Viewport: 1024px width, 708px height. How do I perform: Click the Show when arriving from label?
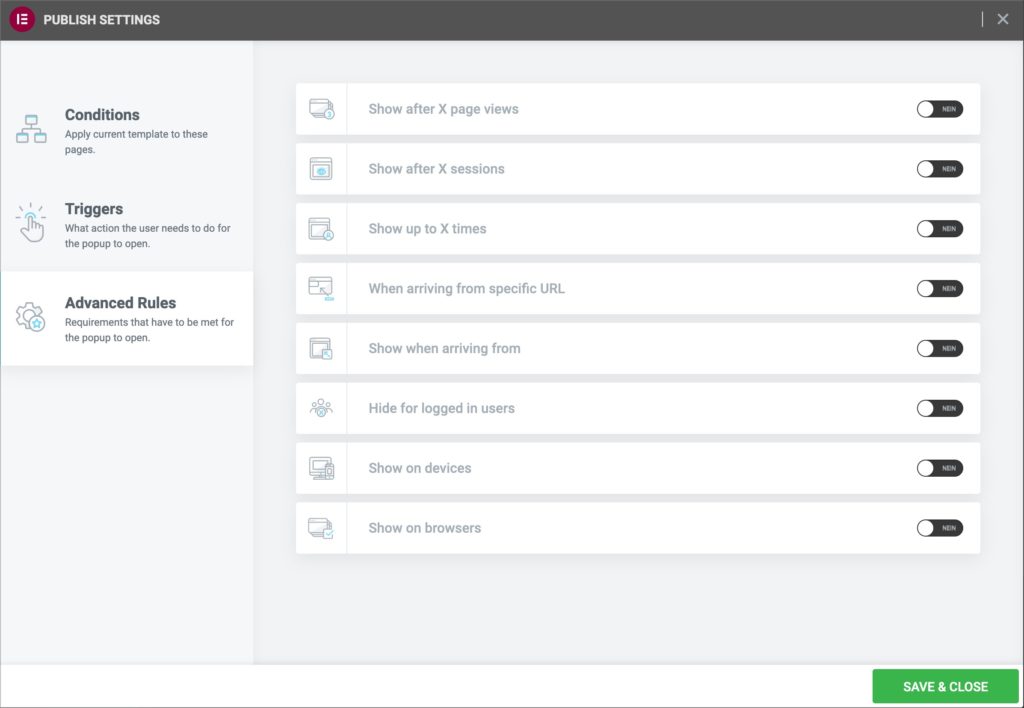[444, 349]
